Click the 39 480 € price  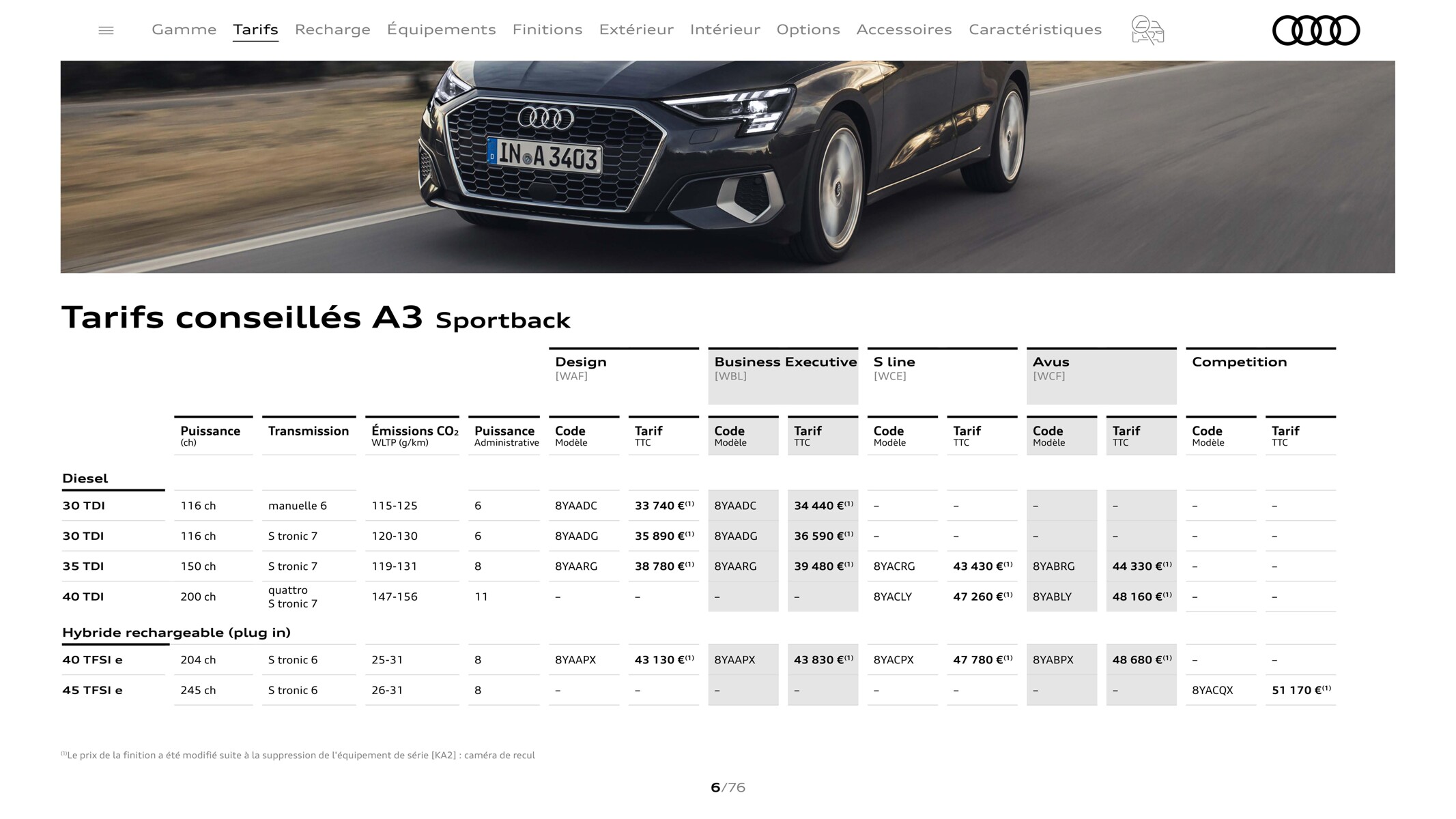pyautogui.click(x=823, y=566)
